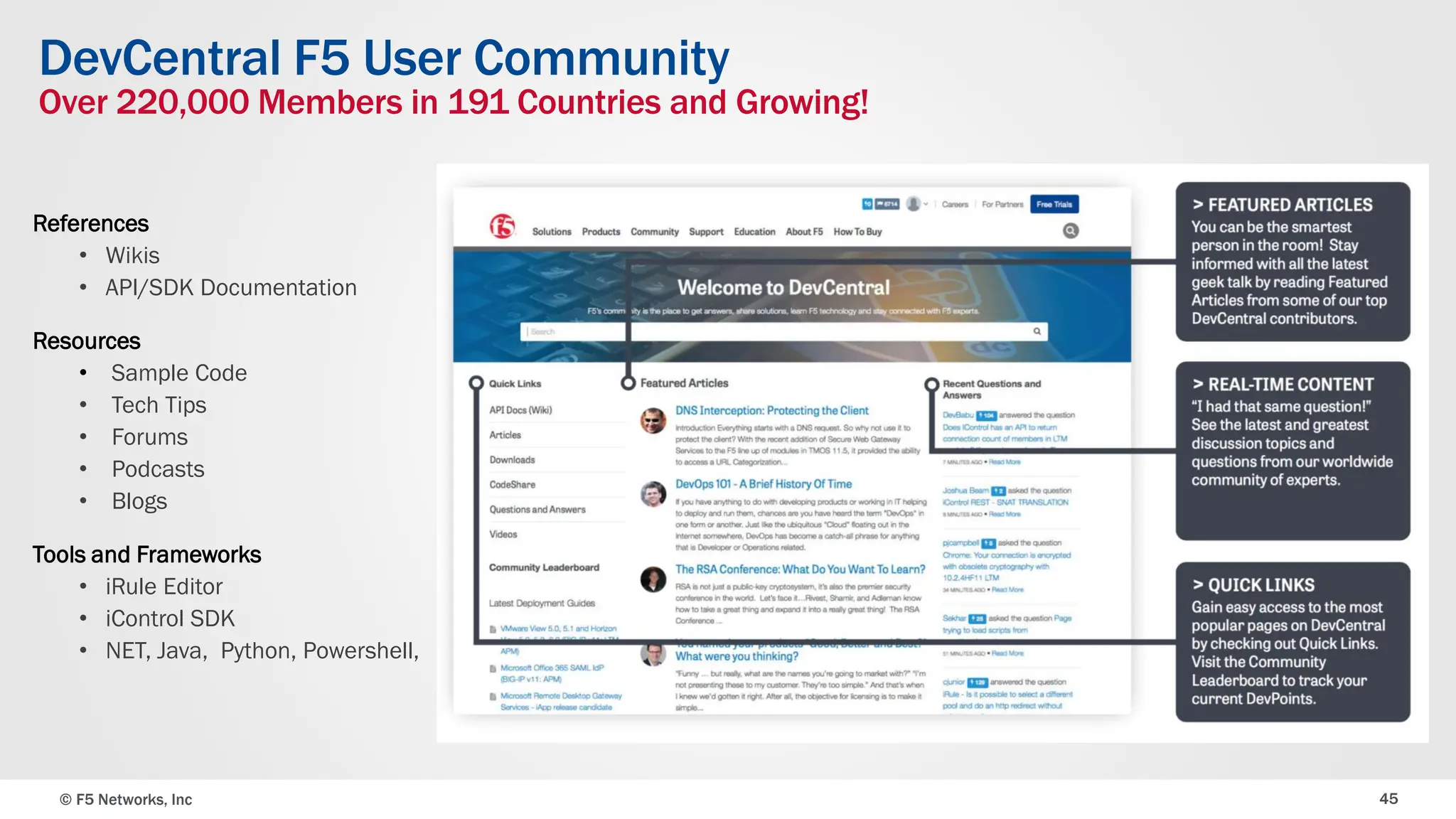Click pjcampbell's points badge

pos(988,543)
